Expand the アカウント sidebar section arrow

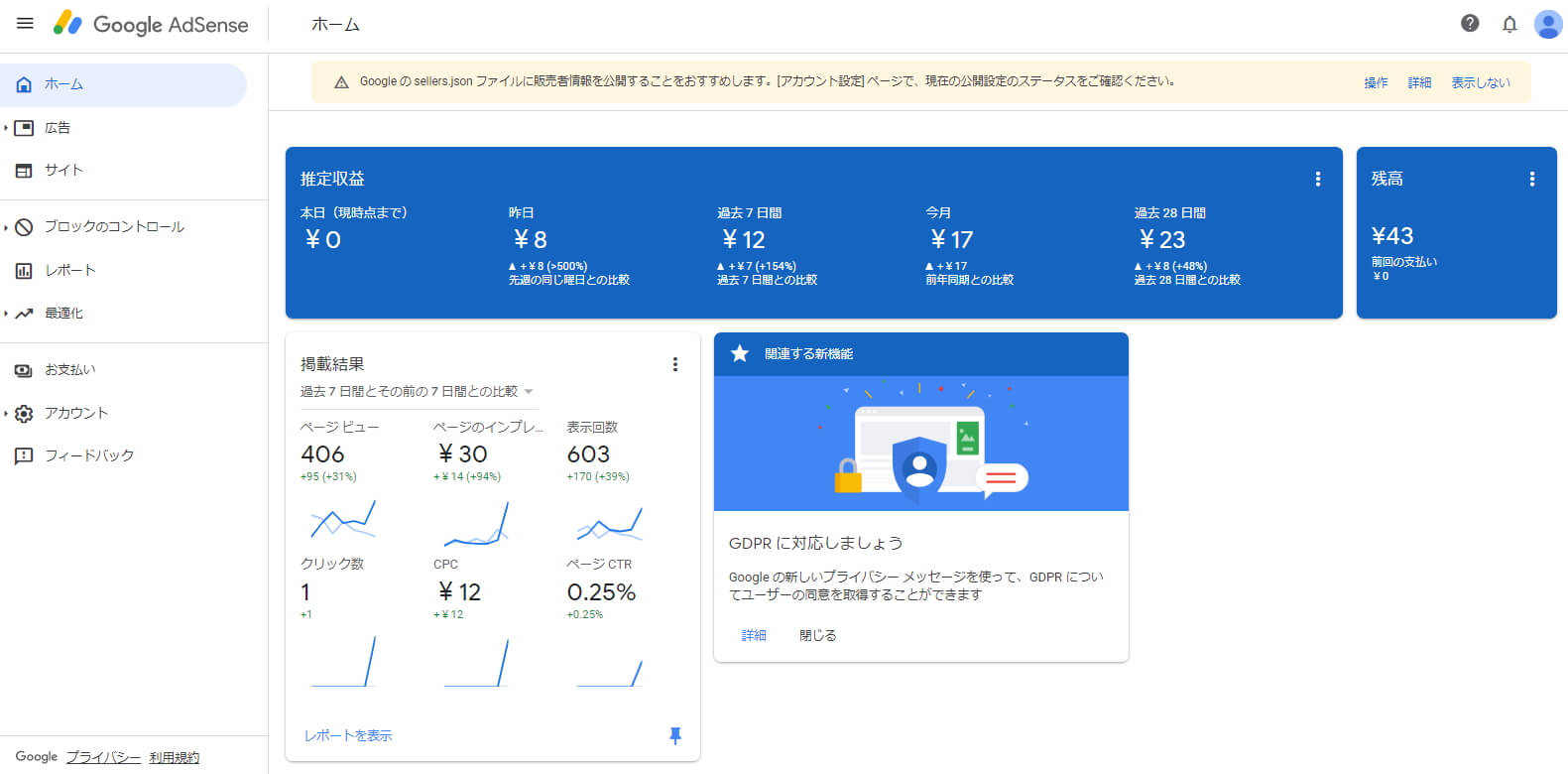pos(6,413)
